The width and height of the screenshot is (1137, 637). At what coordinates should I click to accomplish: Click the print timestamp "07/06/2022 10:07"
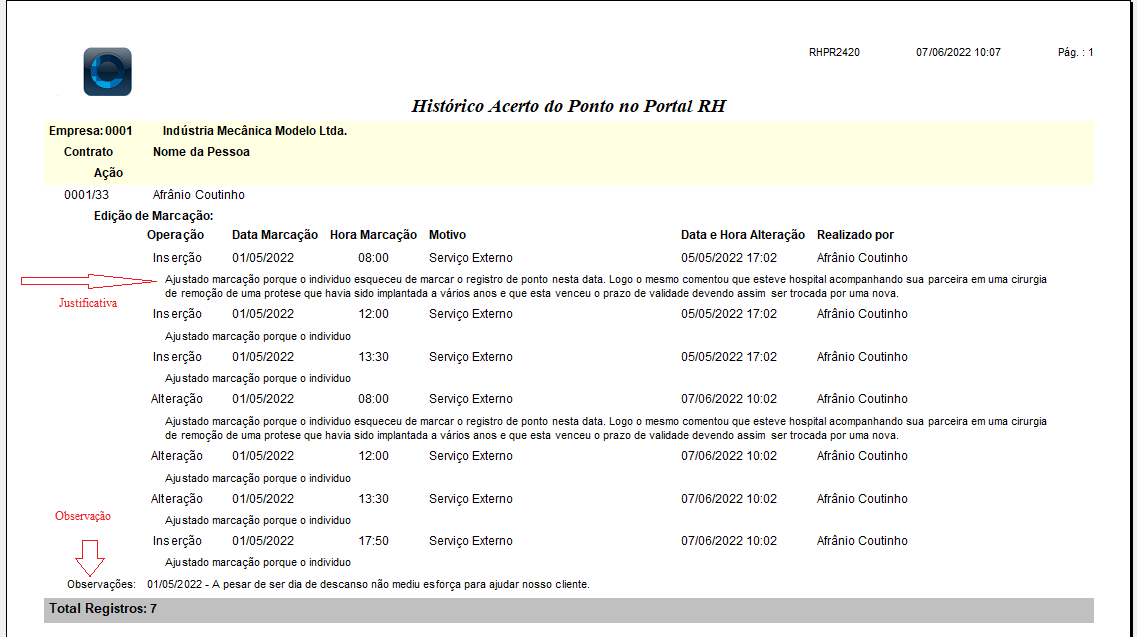click(958, 52)
